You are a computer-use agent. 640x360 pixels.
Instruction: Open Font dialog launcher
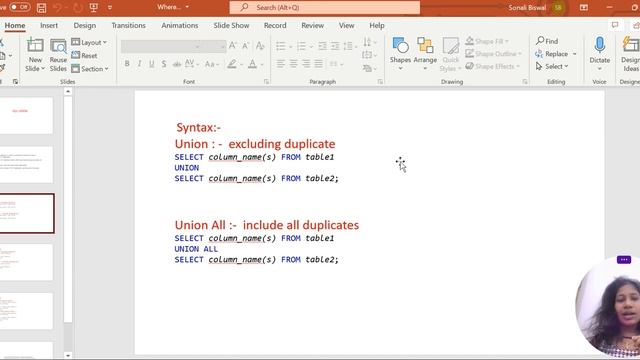pyautogui.click(x=266, y=82)
